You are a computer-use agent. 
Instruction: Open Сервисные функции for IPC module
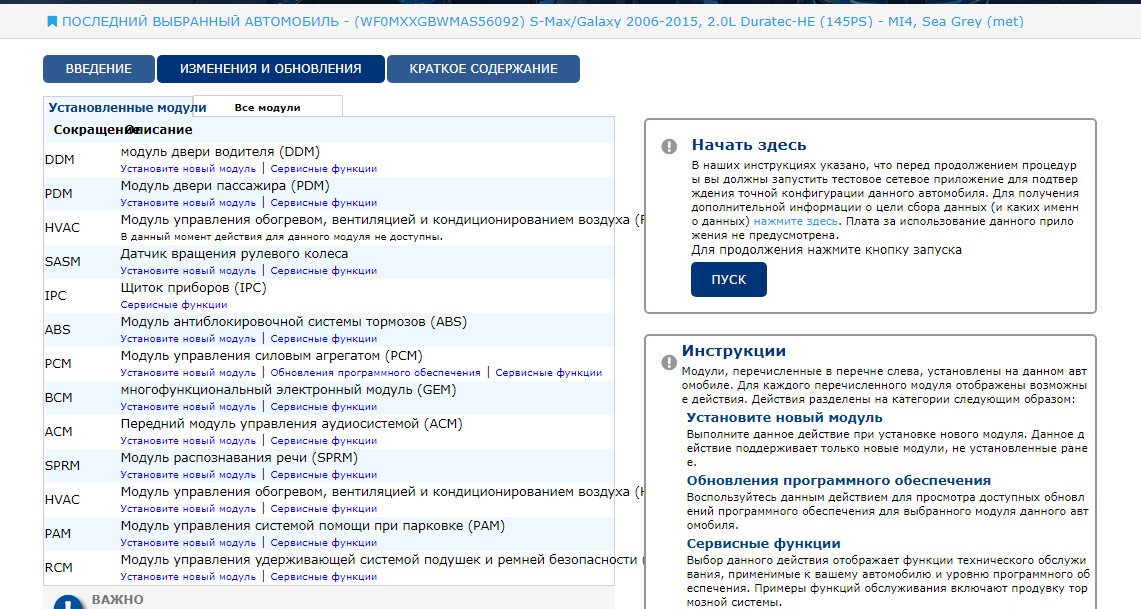pyautogui.click(x=174, y=305)
